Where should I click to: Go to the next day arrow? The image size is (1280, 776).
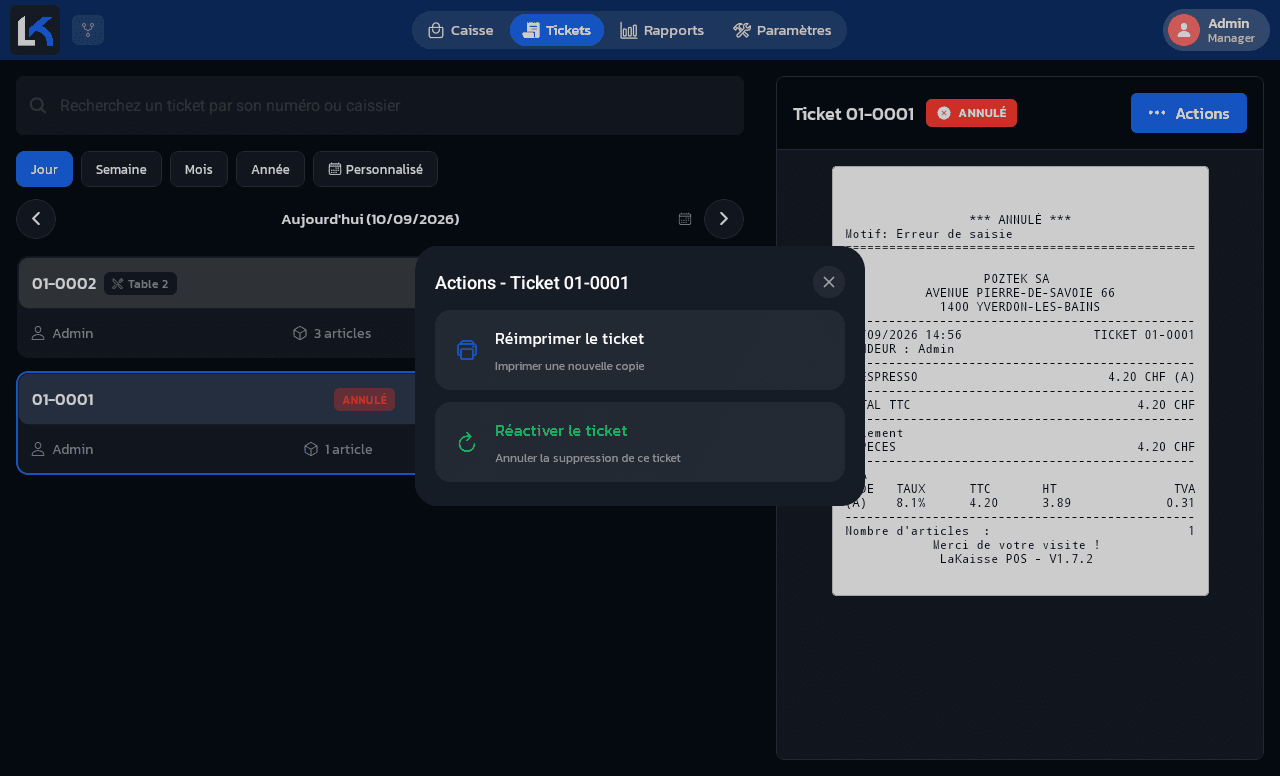tap(724, 219)
